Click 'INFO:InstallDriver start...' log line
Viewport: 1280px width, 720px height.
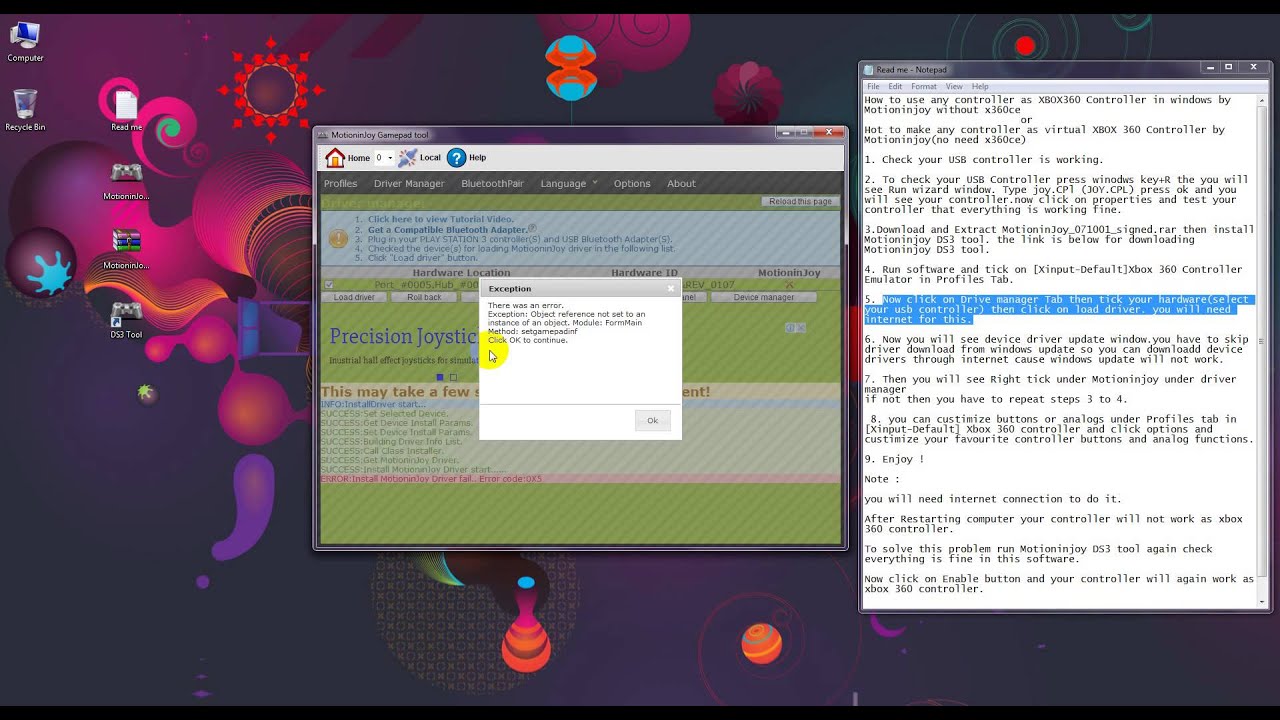pyautogui.click(x=373, y=404)
